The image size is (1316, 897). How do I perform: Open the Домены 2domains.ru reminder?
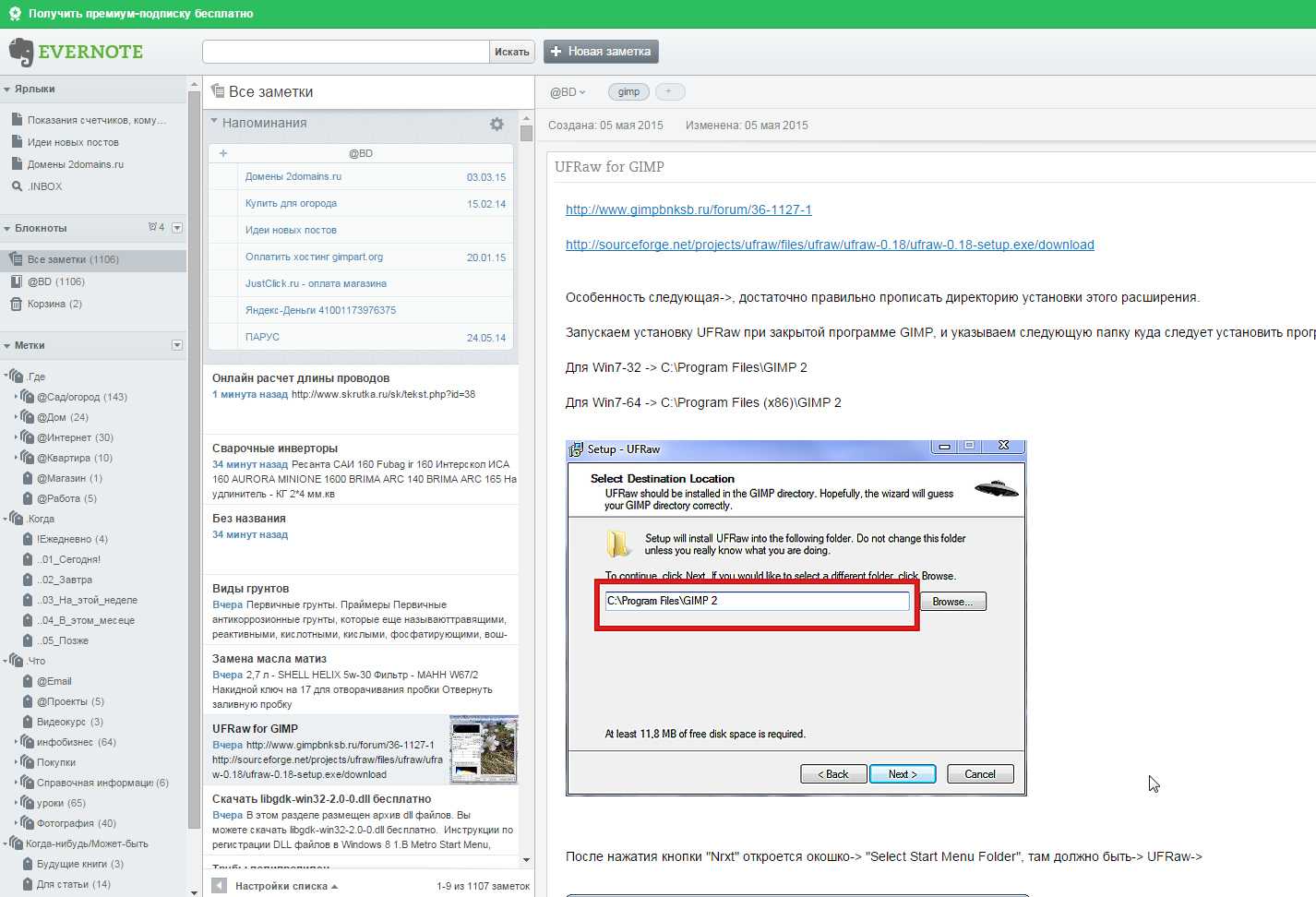(x=293, y=176)
